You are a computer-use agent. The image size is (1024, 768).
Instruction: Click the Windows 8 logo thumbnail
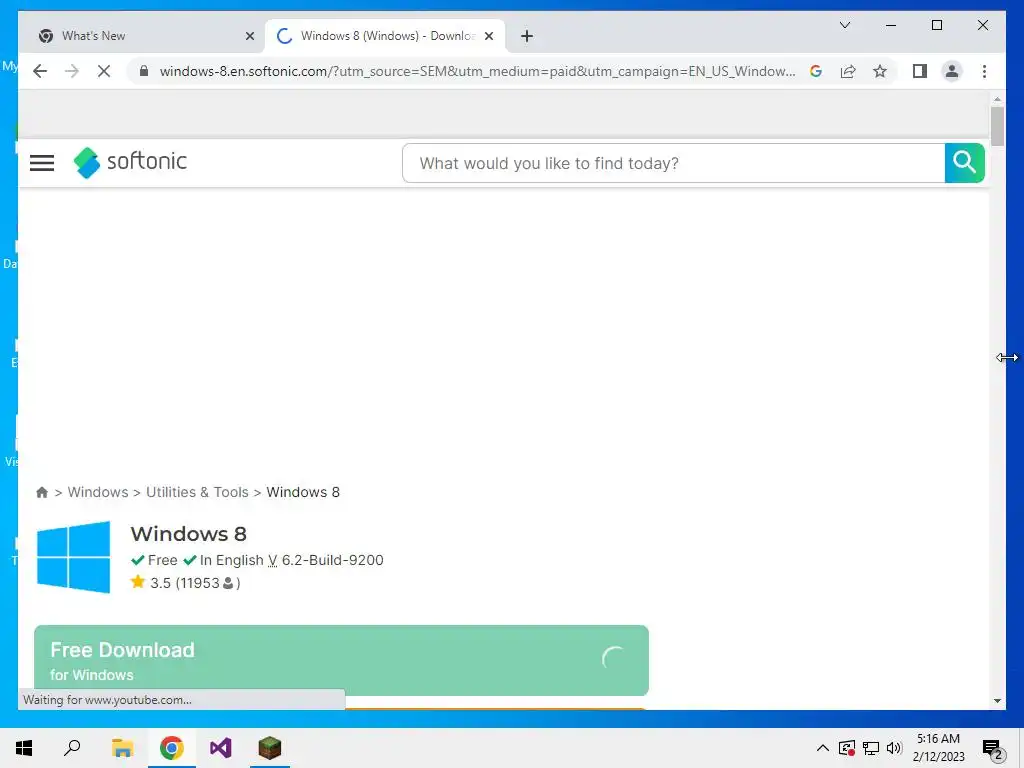74,557
